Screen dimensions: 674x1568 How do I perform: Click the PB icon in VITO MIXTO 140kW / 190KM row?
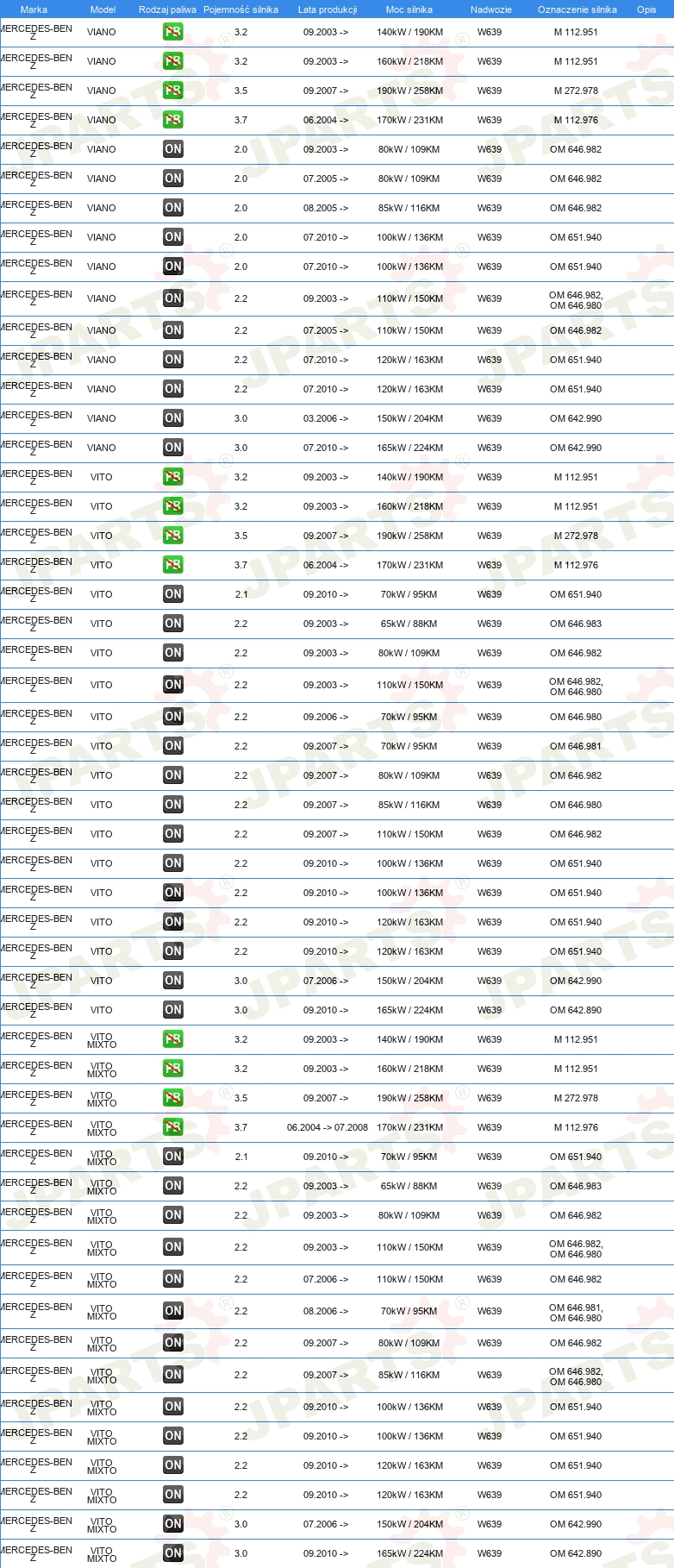(x=173, y=1039)
